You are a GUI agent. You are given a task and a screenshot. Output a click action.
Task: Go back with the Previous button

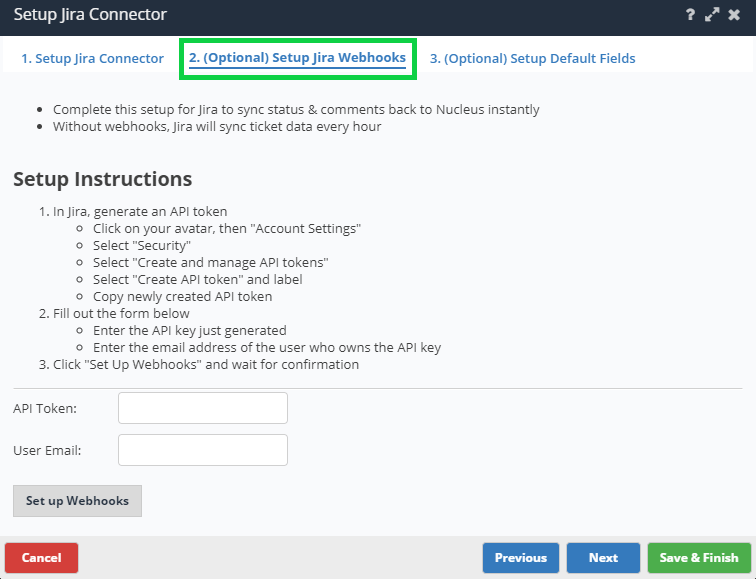click(x=521, y=558)
